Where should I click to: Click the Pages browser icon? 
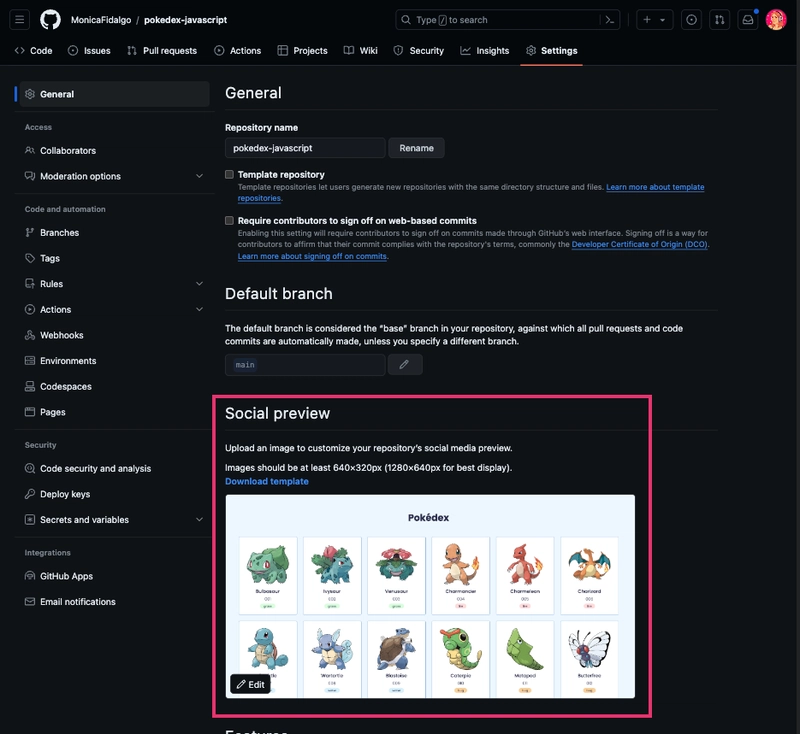(30, 412)
